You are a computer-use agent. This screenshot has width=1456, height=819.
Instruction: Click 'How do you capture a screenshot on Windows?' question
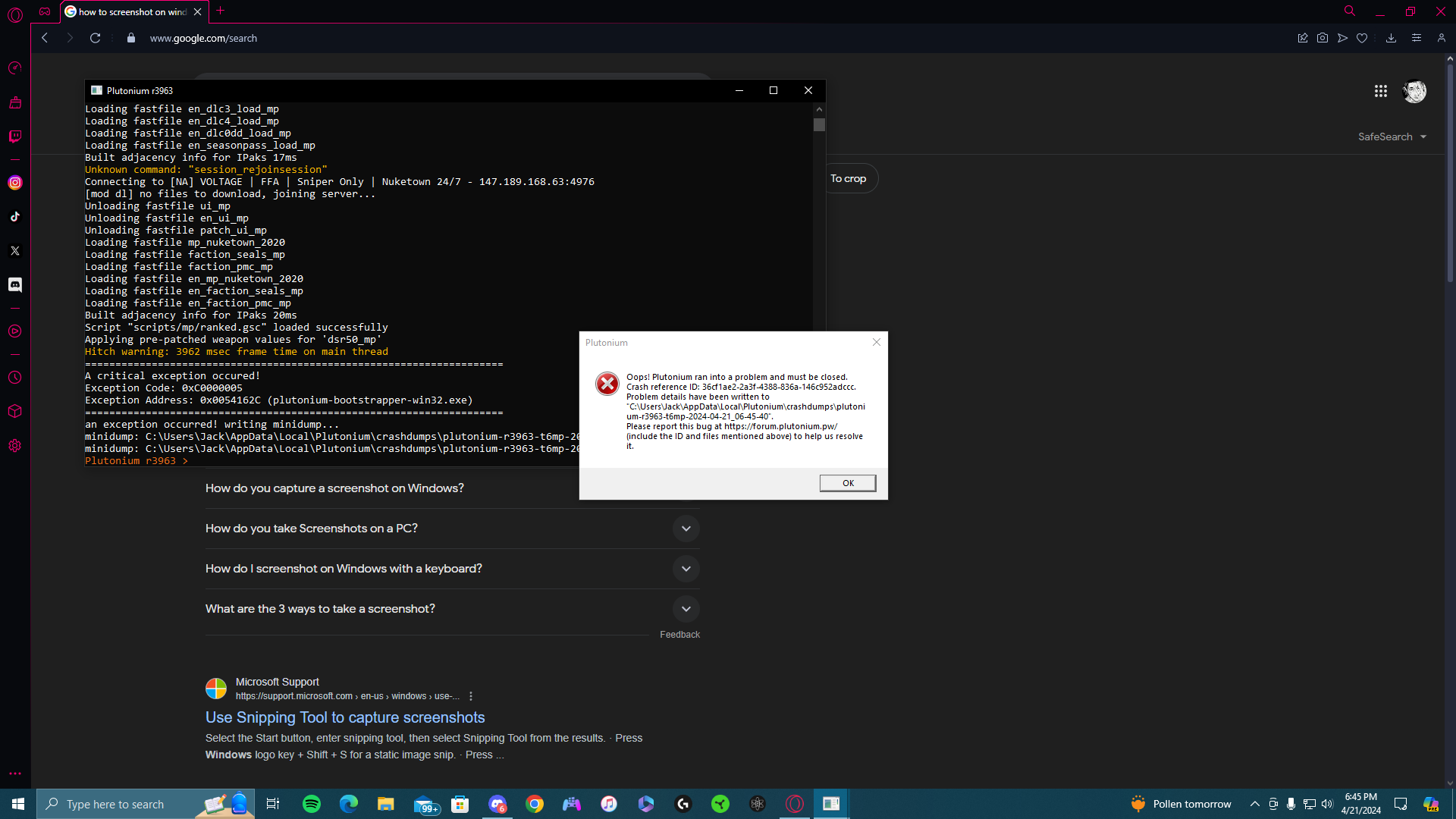(x=334, y=488)
